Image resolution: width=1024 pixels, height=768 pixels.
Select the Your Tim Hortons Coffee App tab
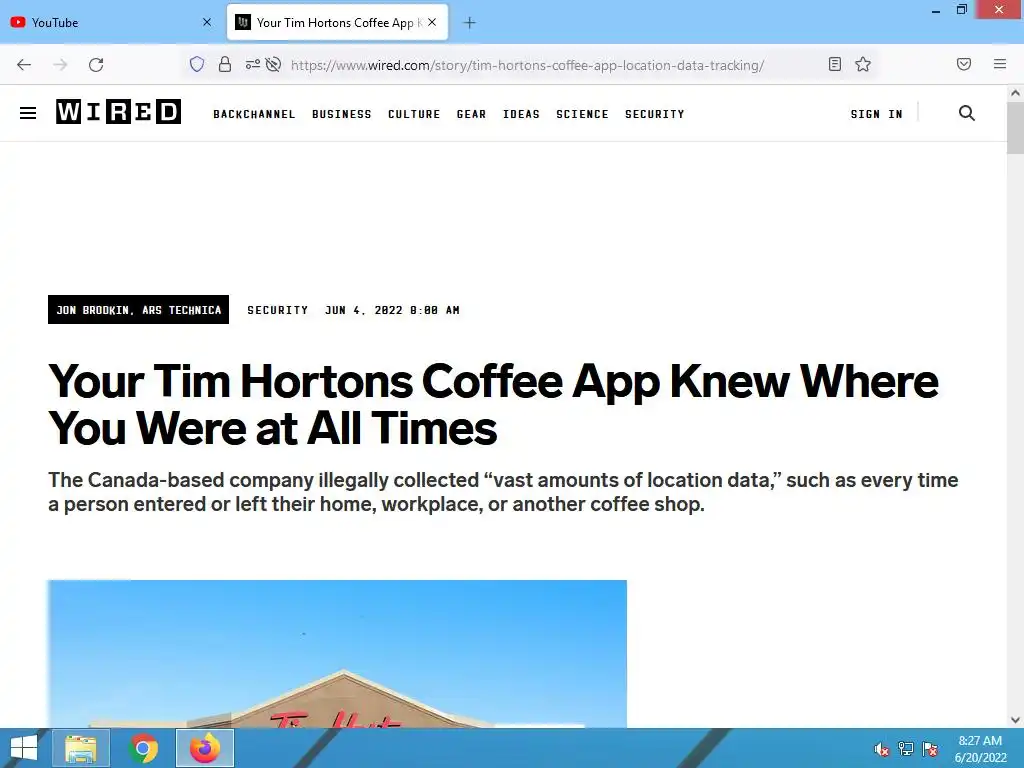tap(338, 22)
